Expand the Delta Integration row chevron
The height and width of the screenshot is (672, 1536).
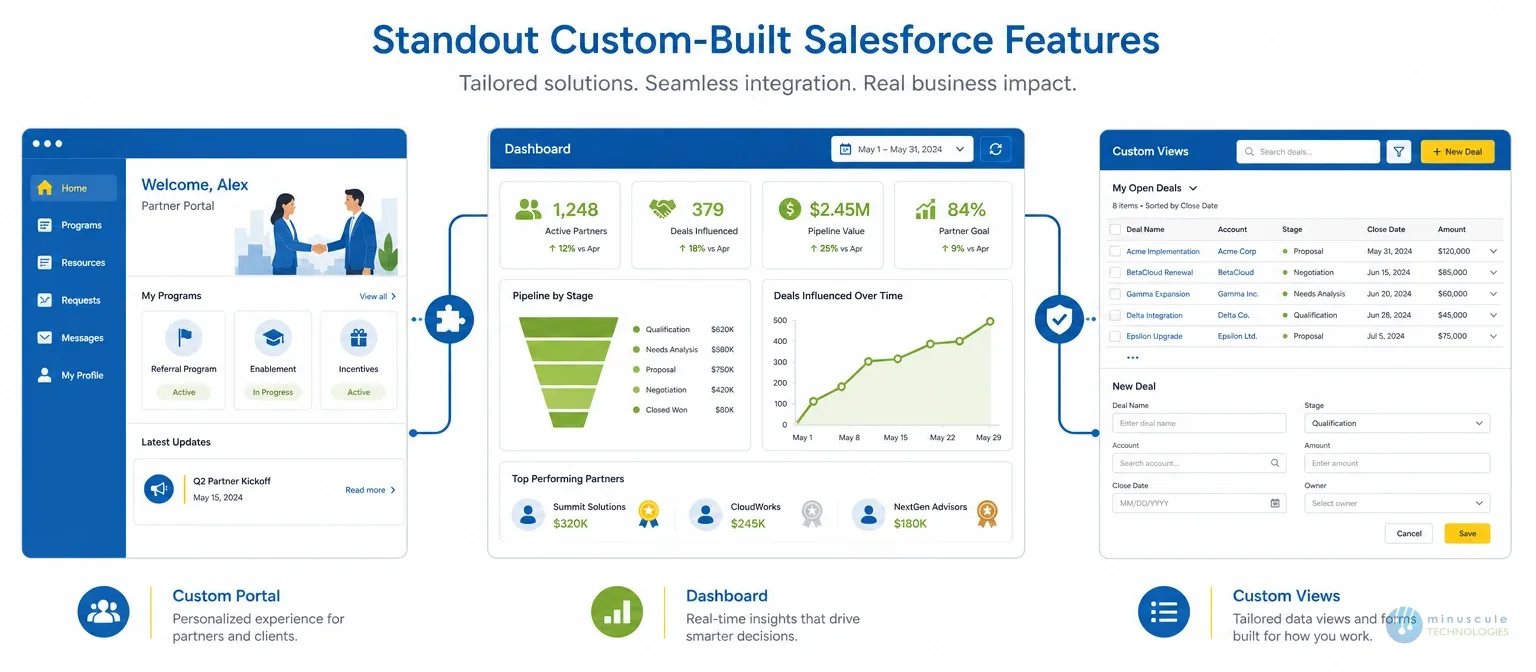[x=1493, y=315]
